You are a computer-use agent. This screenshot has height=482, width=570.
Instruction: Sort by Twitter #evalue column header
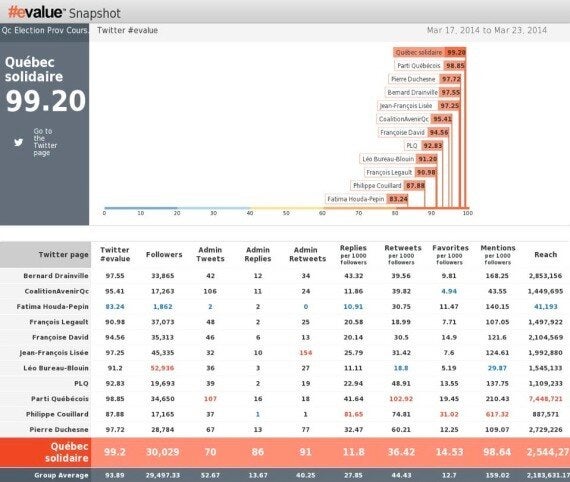[115, 254]
